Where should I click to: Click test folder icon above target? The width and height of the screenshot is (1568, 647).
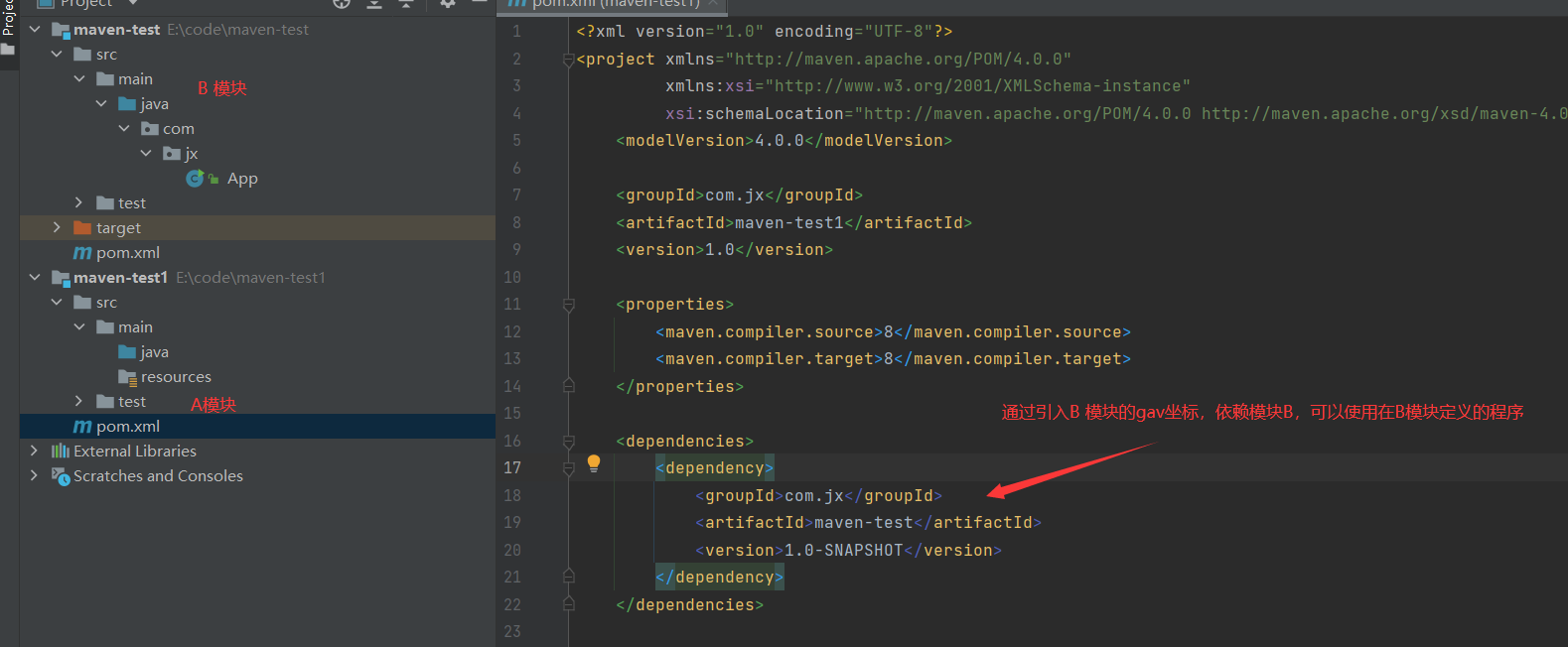[105, 203]
